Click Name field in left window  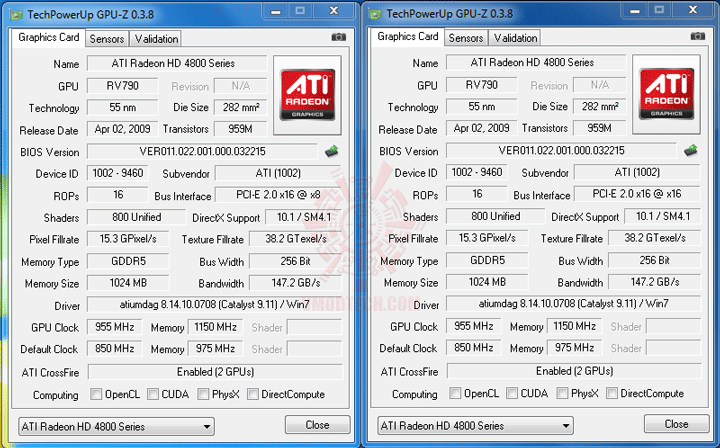(x=177, y=63)
